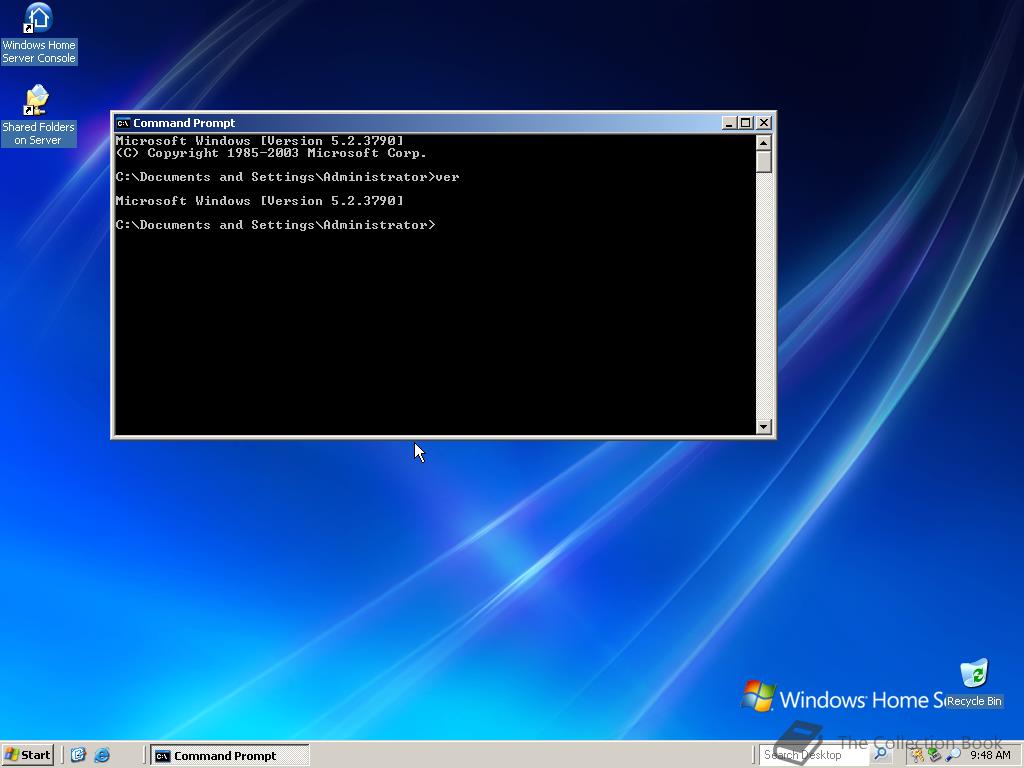
Task: Open the Windows Home Server Console shortcut
Action: (x=39, y=34)
